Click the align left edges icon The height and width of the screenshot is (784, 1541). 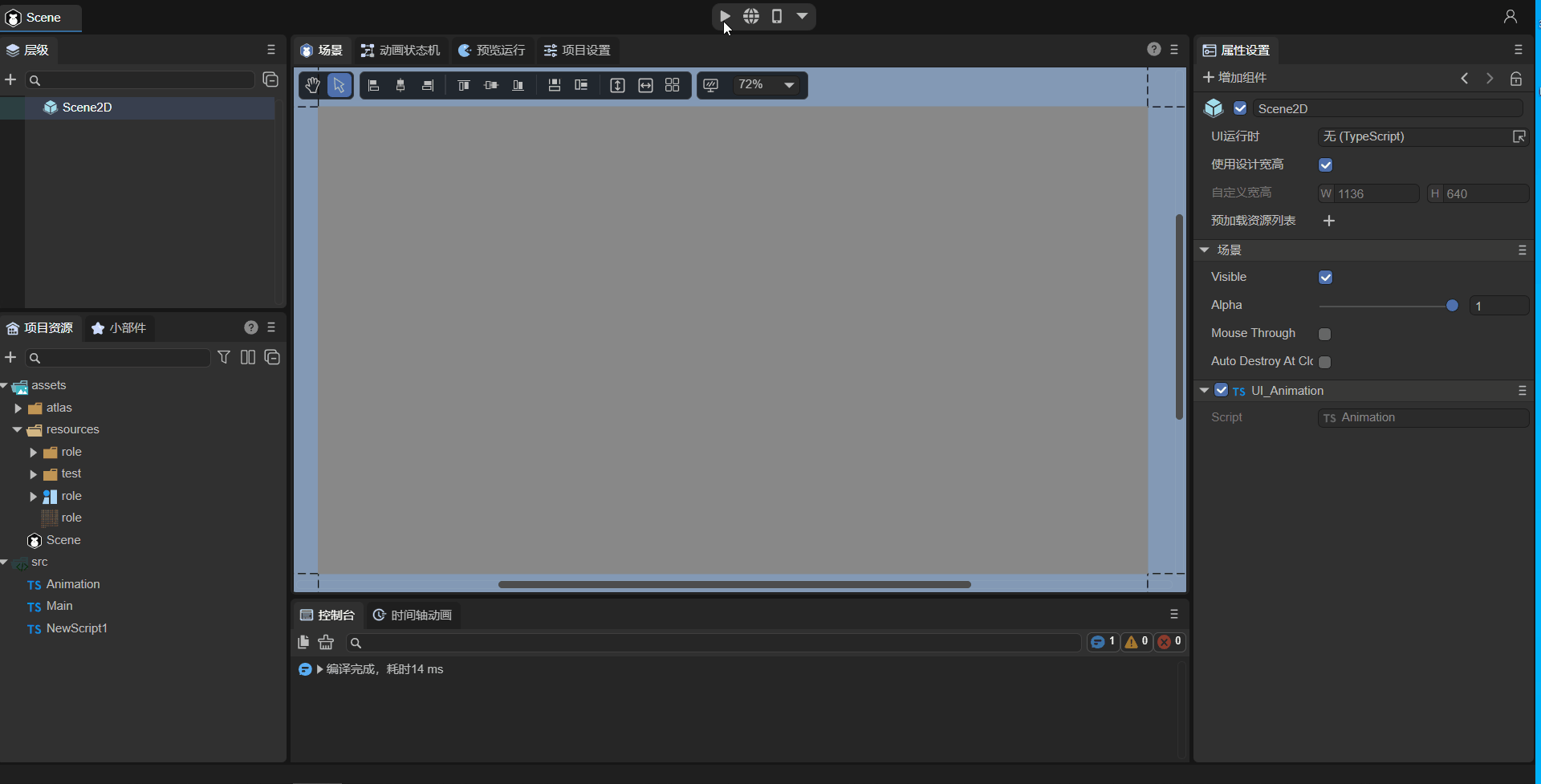point(373,85)
